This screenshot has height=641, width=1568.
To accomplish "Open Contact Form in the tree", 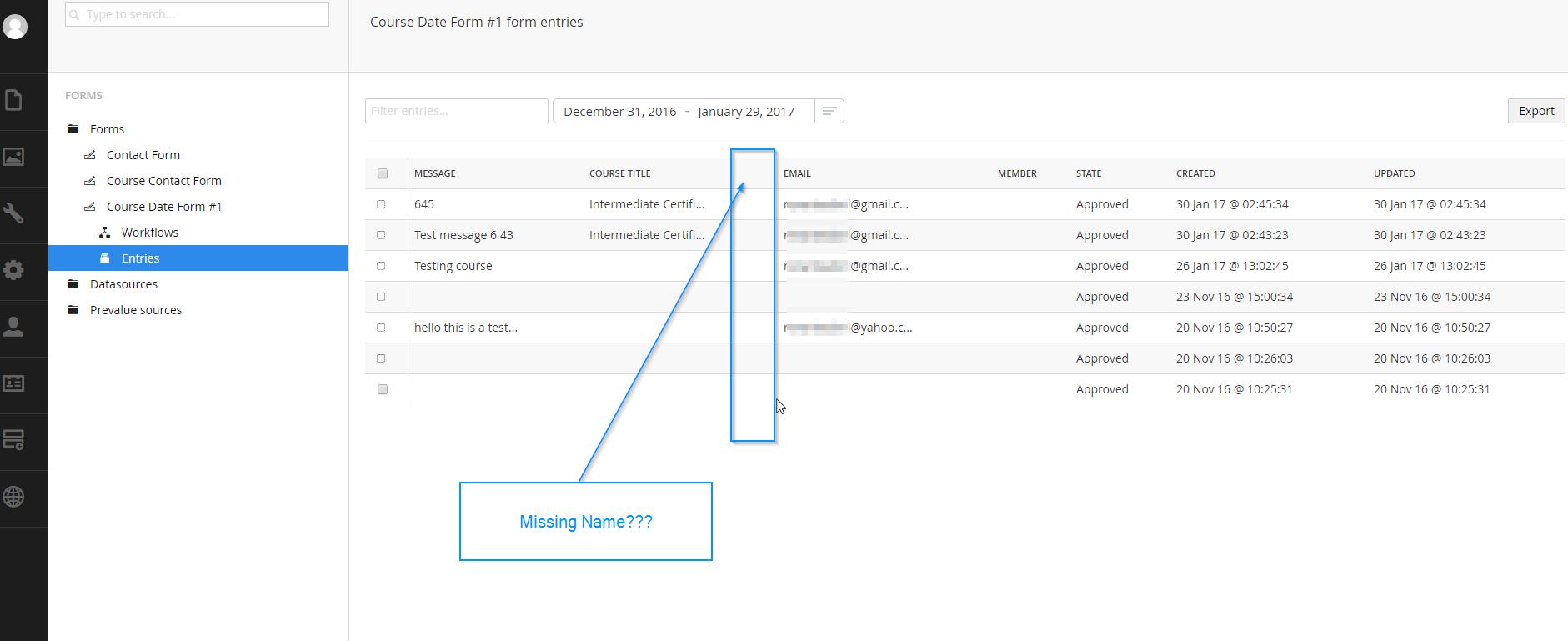I will pos(143,155).
